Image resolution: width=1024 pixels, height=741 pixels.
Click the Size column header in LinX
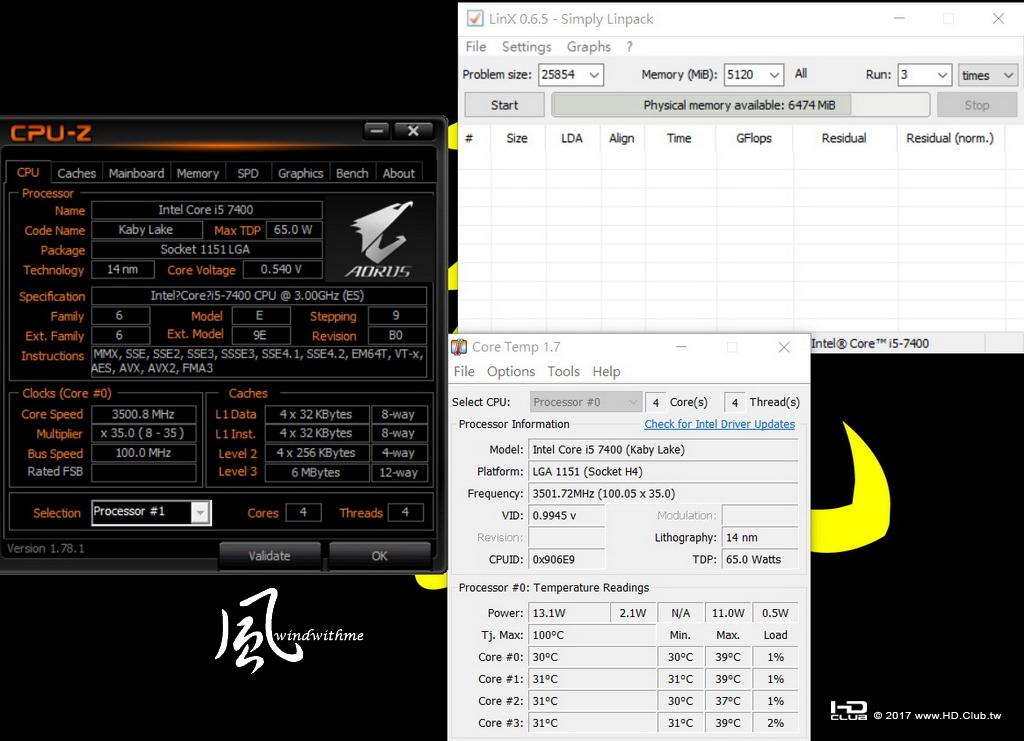pos(517,138)
